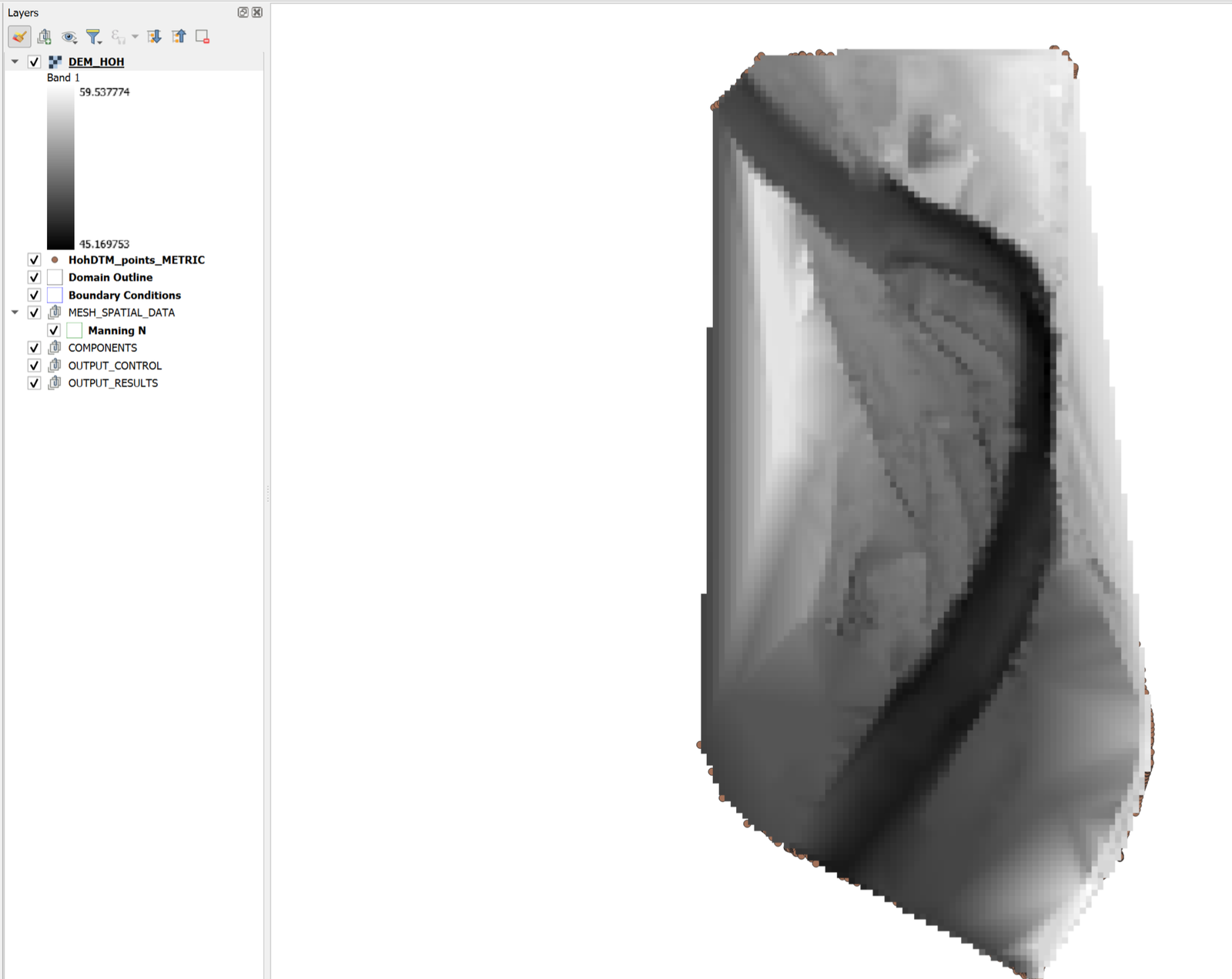Open the Layer Styling panel brush icon
Screen dimensions: 1232x979
[19, 36]
